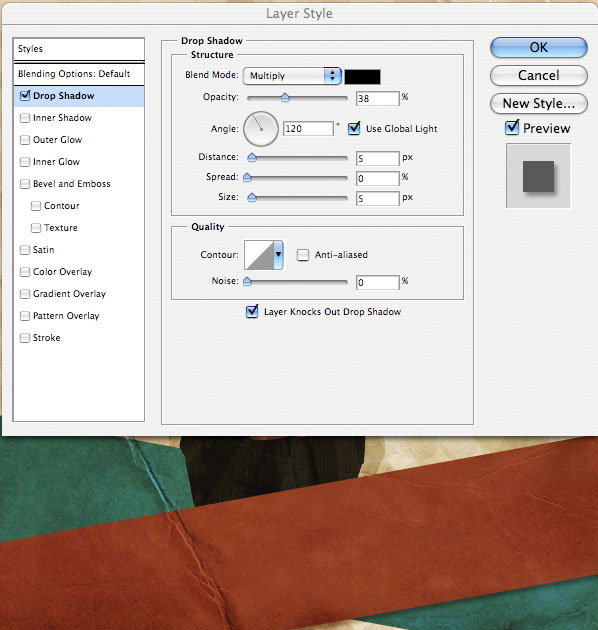This screenshot has width=598, height=630.
Task: Click the Contour curve thumbnail
Action: pos(259,255)
